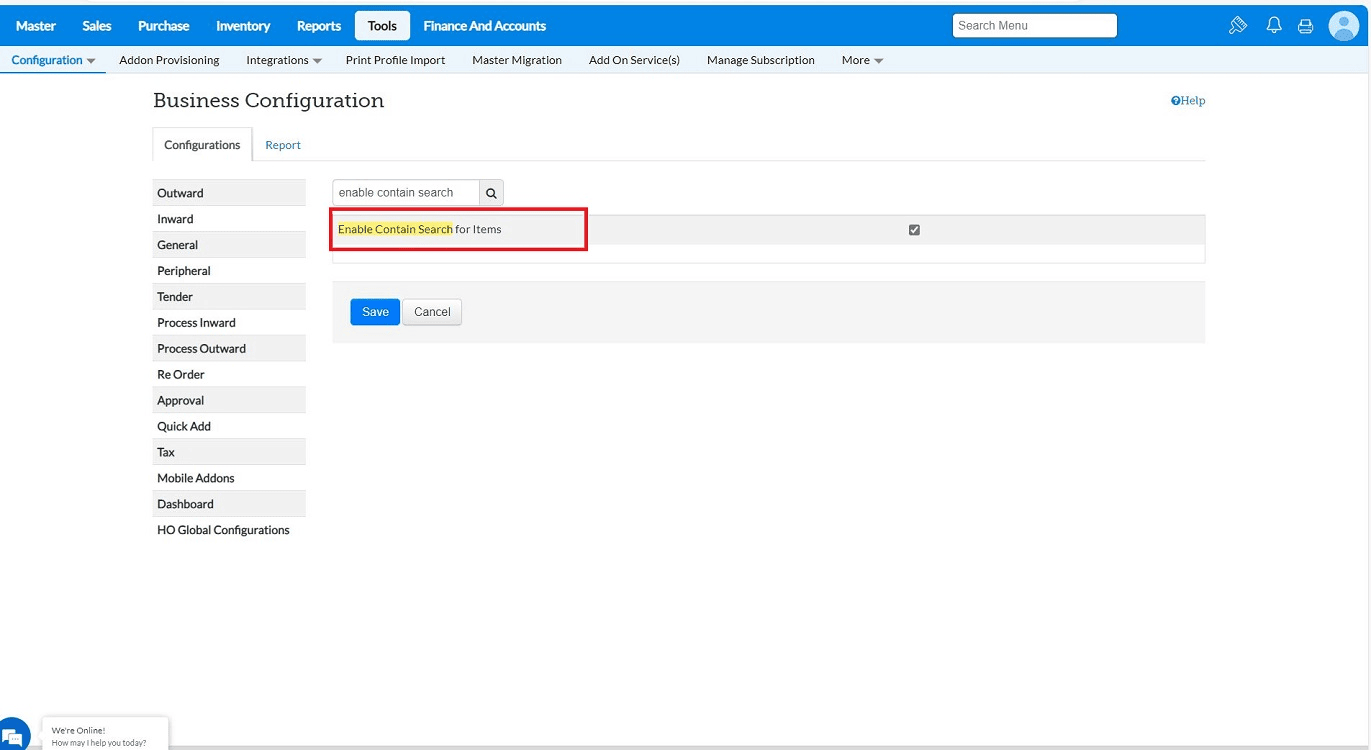Select the Tender category

click(x=229, y=297)
